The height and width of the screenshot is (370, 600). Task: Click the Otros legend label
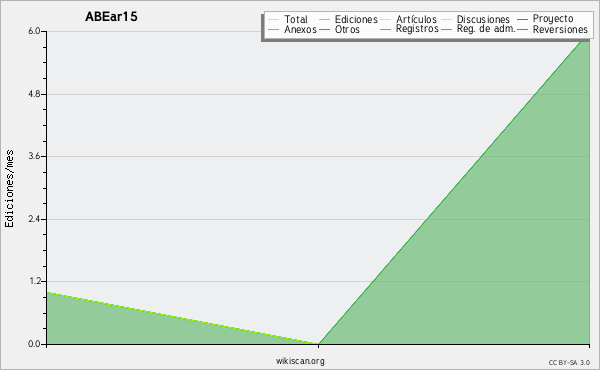[347, 29]
